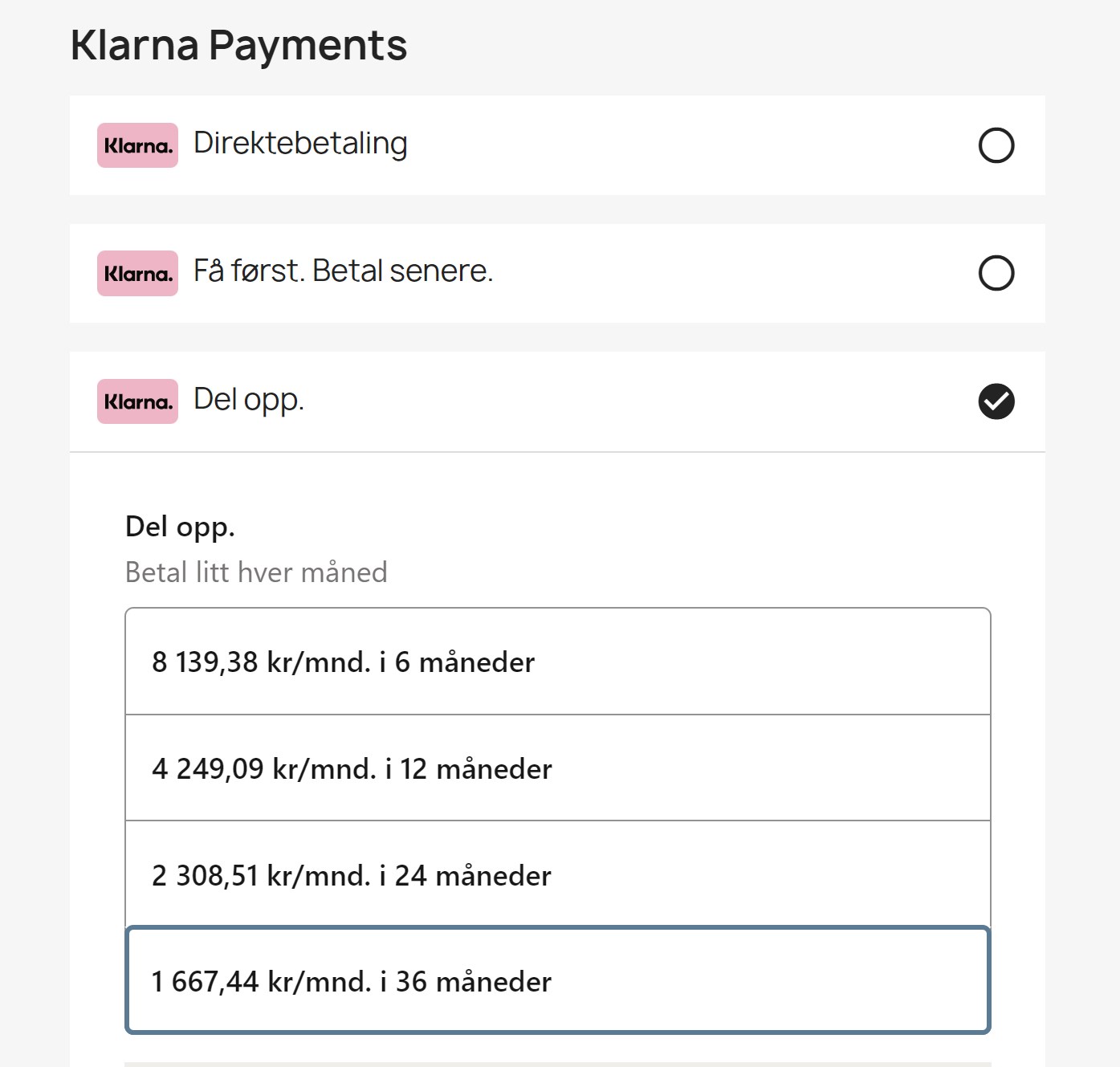The width and height of the screenshot is (1120, 1067).
Task: Click the checked Del opp radio button
Action: click(x=996, y=401)
